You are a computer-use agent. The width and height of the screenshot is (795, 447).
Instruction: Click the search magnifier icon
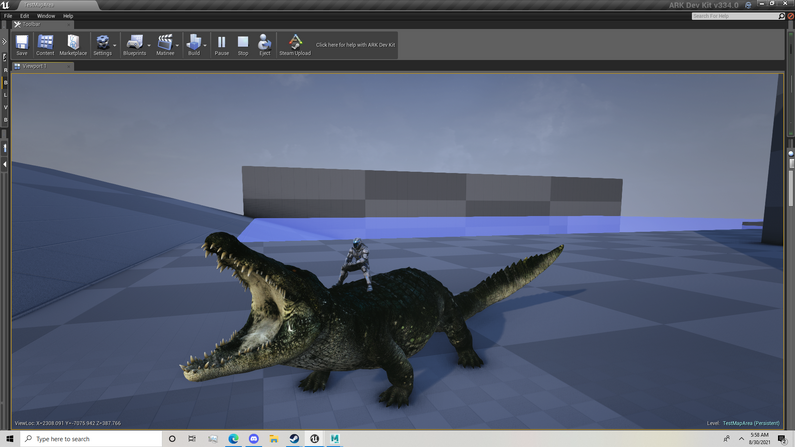tap(781, 16)
